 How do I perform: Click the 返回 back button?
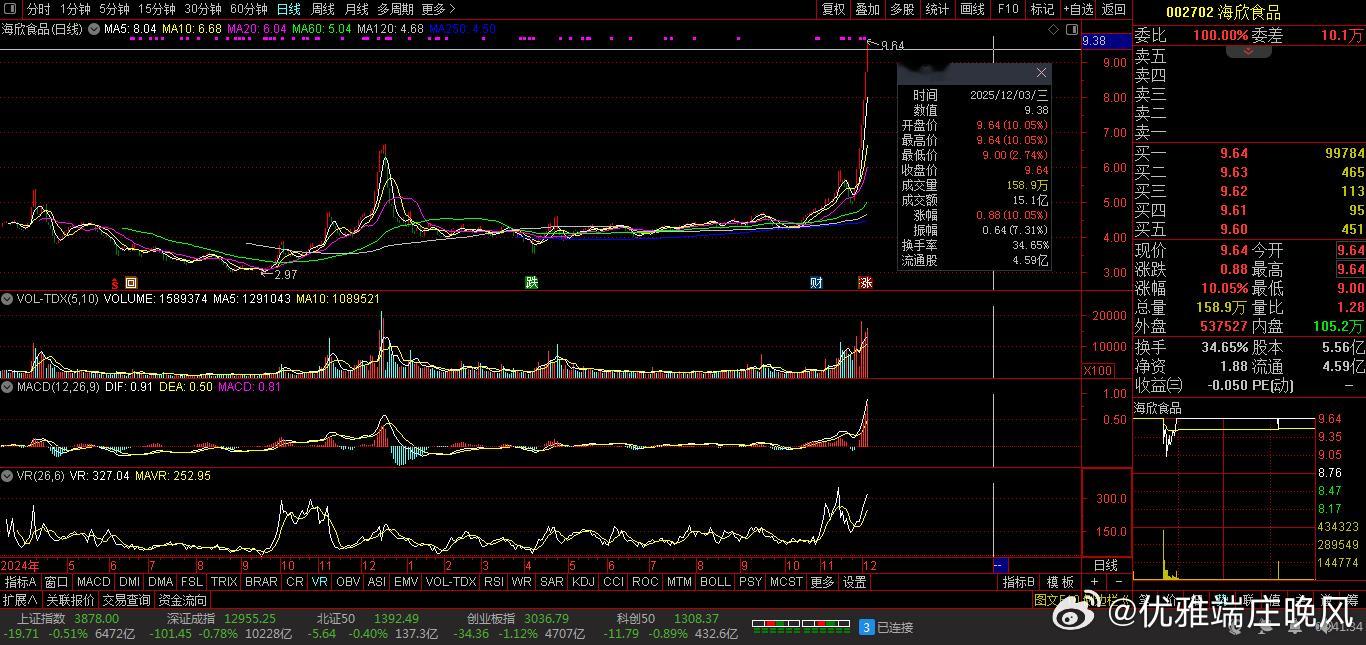click(1113, 9)
